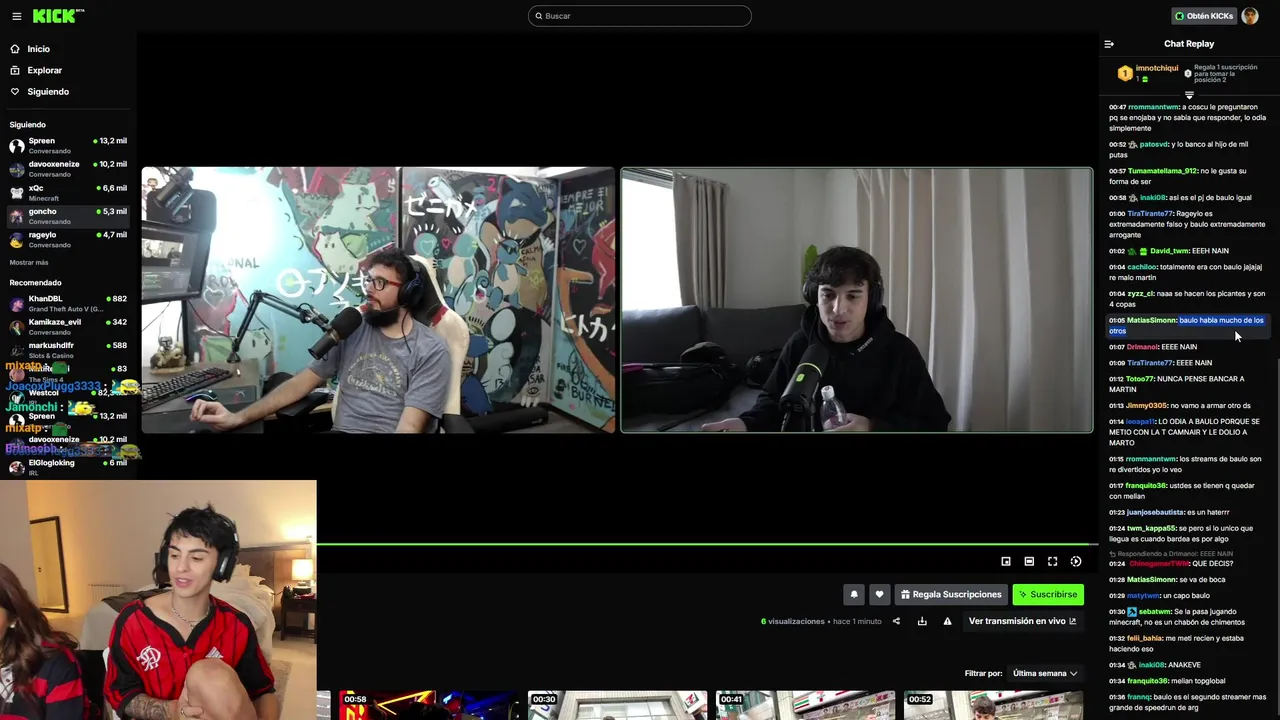The height and width of the screenshot is (720, 1280).
Task: Click felii_bahia chat message at 01:32
Action: (1187, 643)
